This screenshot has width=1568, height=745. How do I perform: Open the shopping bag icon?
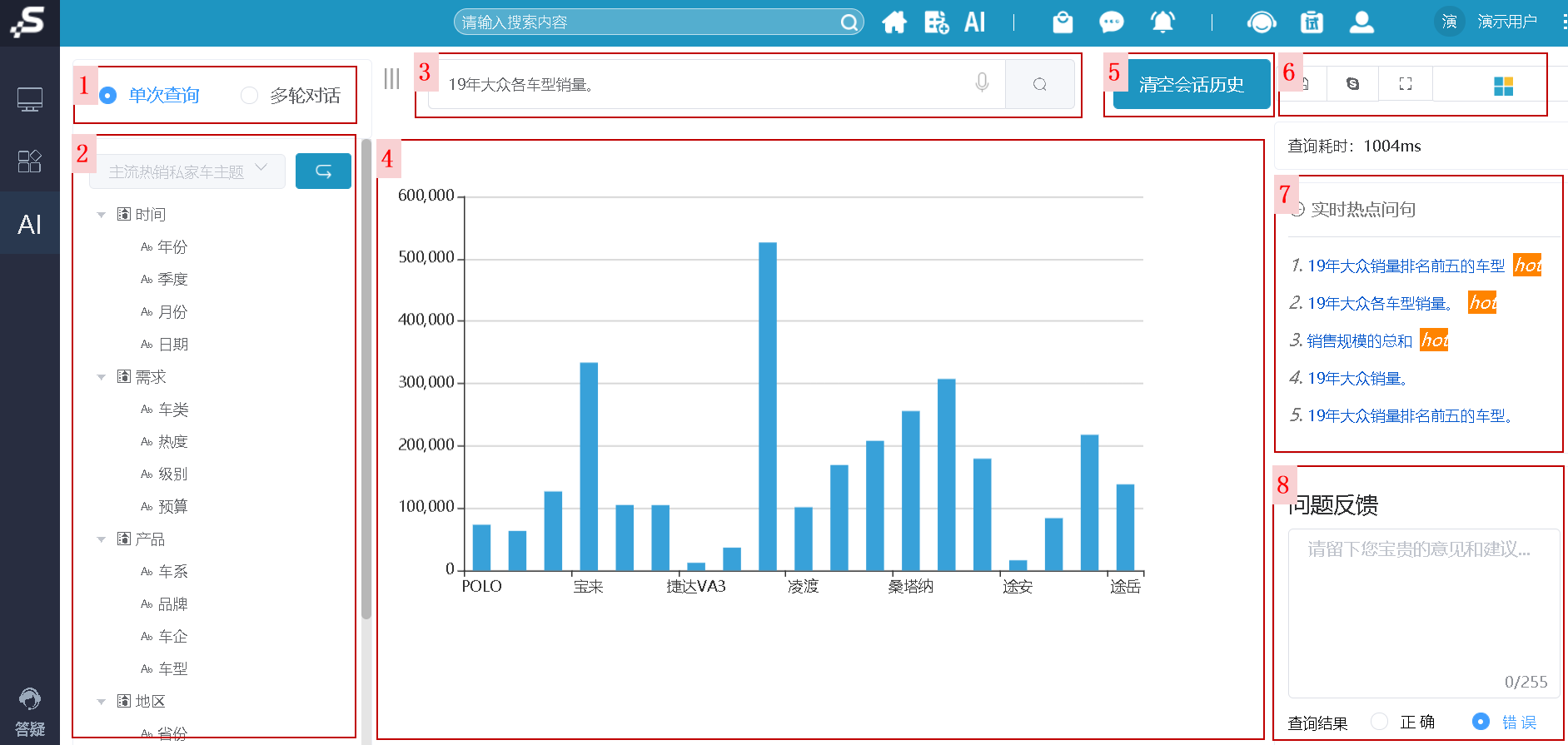pos(1063,22)
